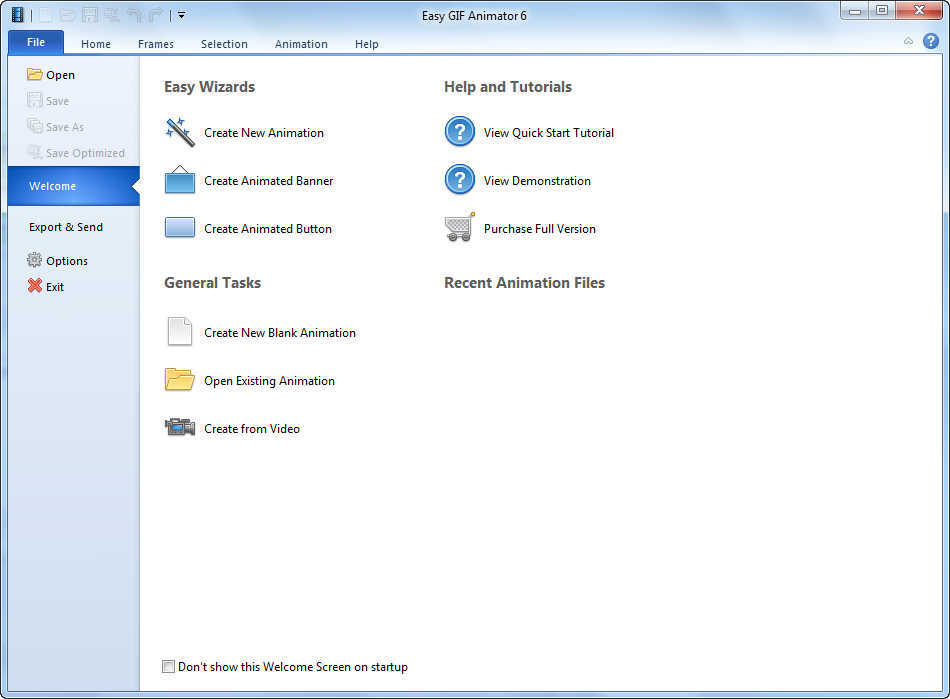Switch to the Home ribbon tab

96,44
